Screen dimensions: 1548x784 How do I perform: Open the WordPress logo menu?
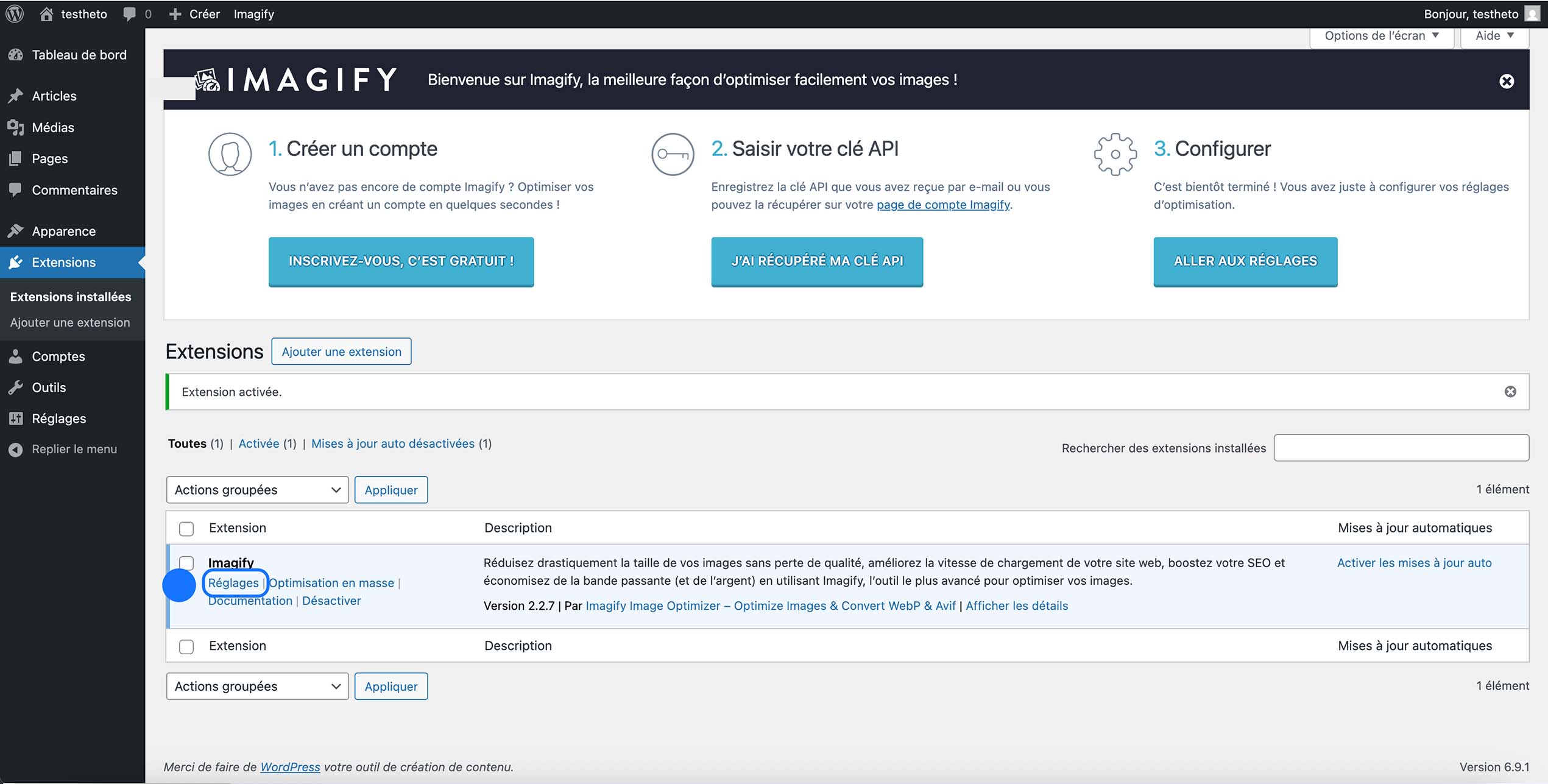pyautogui.click(x=15, y=13)
